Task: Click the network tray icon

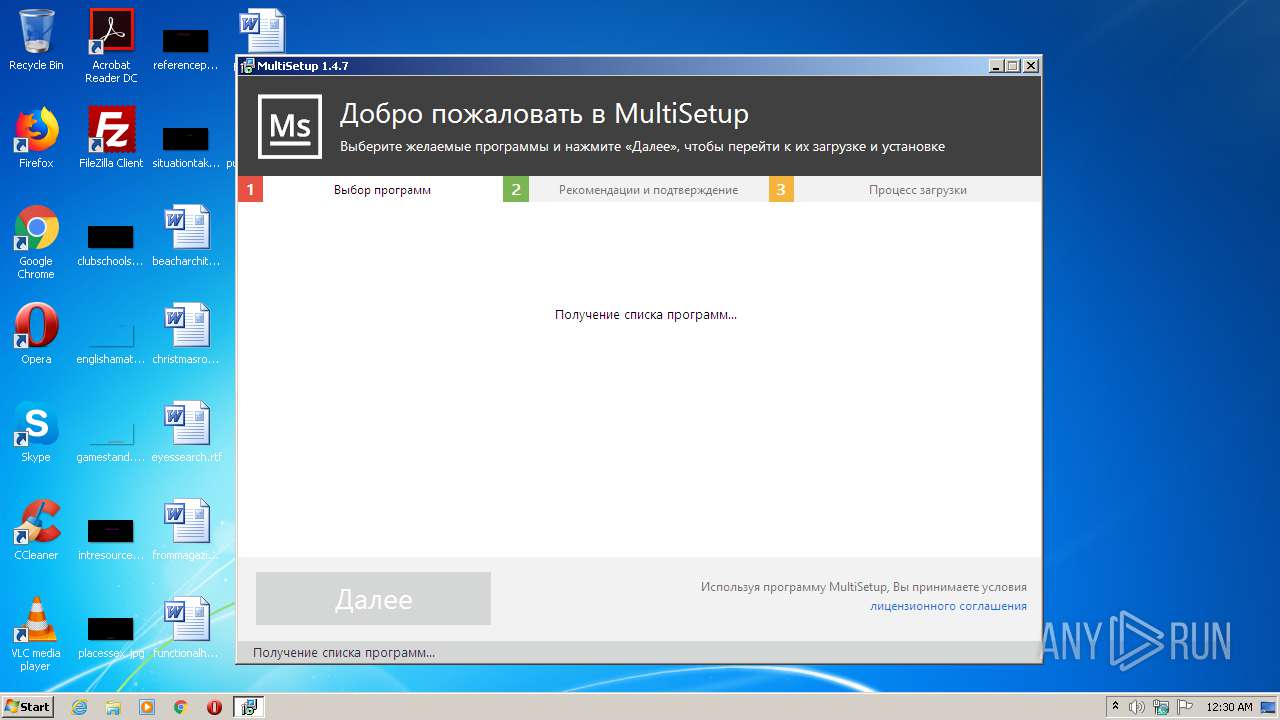Action: pyautogui.click(x=1161, y=707)
